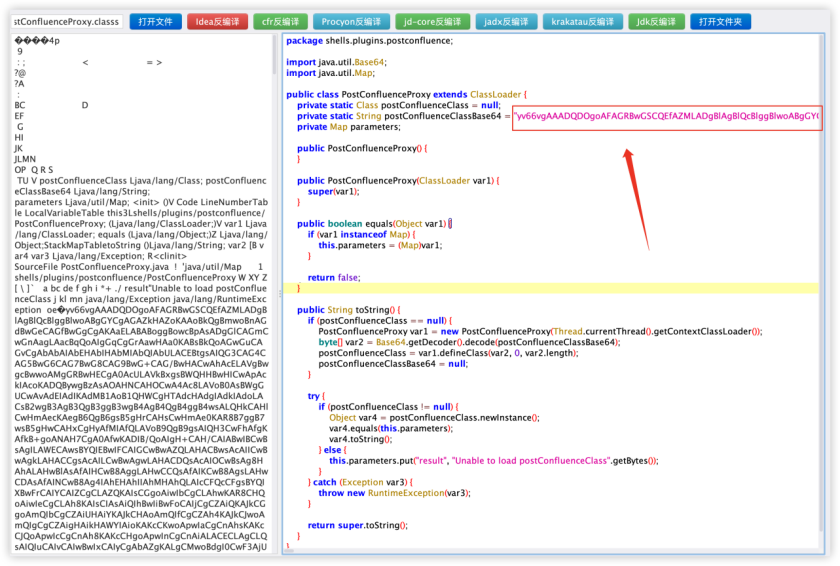Click the throw new RuntimeException line

[394, 493]
